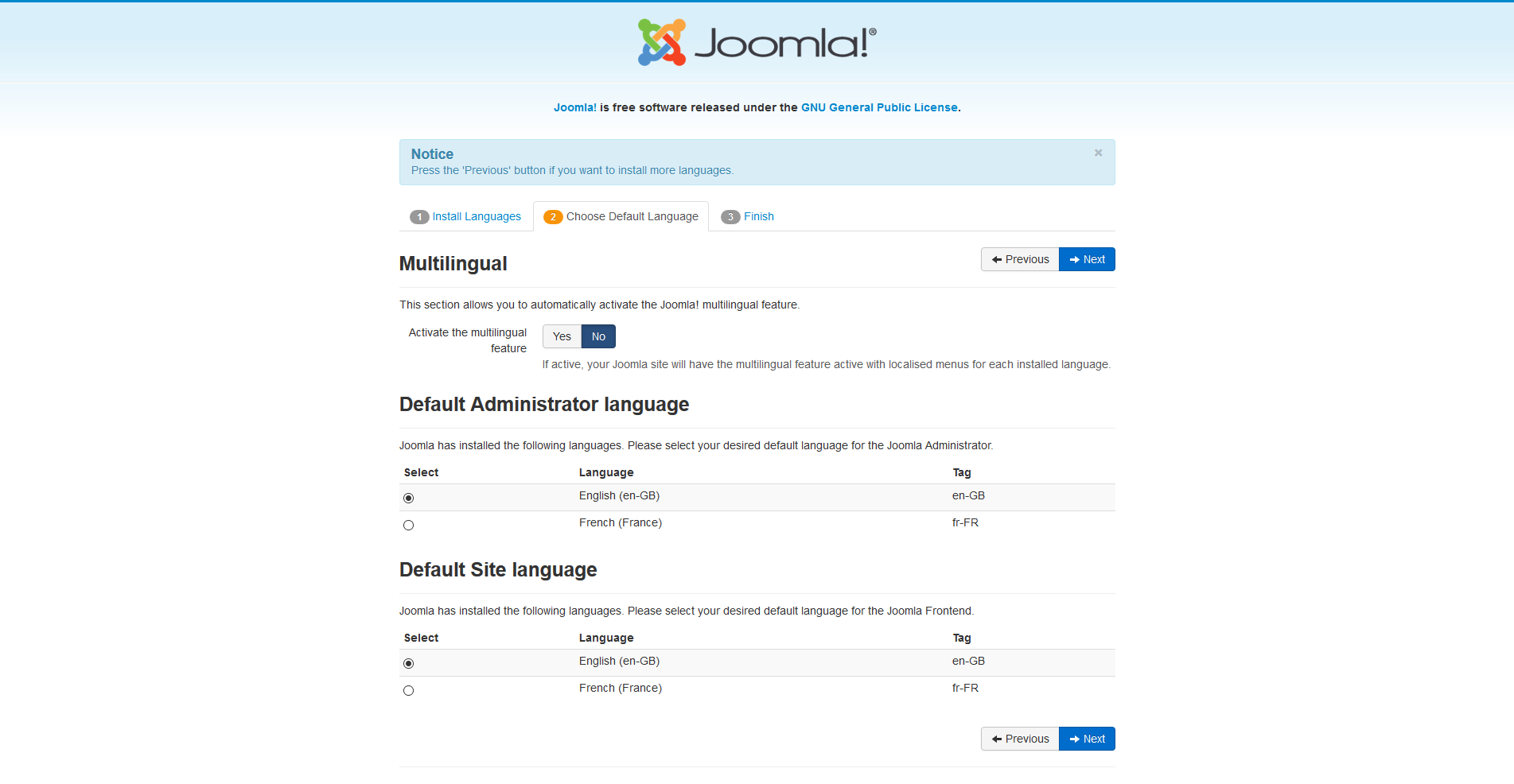
Task: Click Language column header in Administrator table
Action: coord(606,472)
